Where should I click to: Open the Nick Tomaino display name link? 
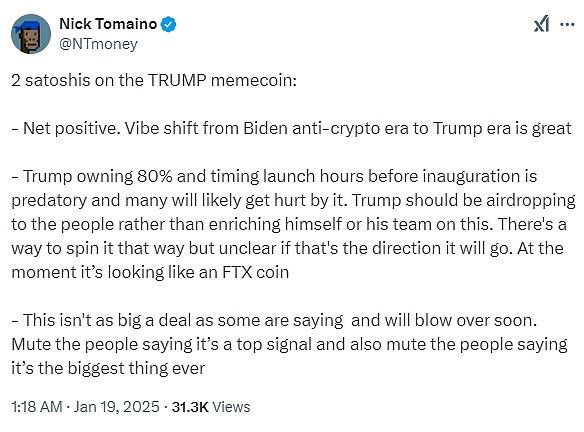click(x=108, y=24)
